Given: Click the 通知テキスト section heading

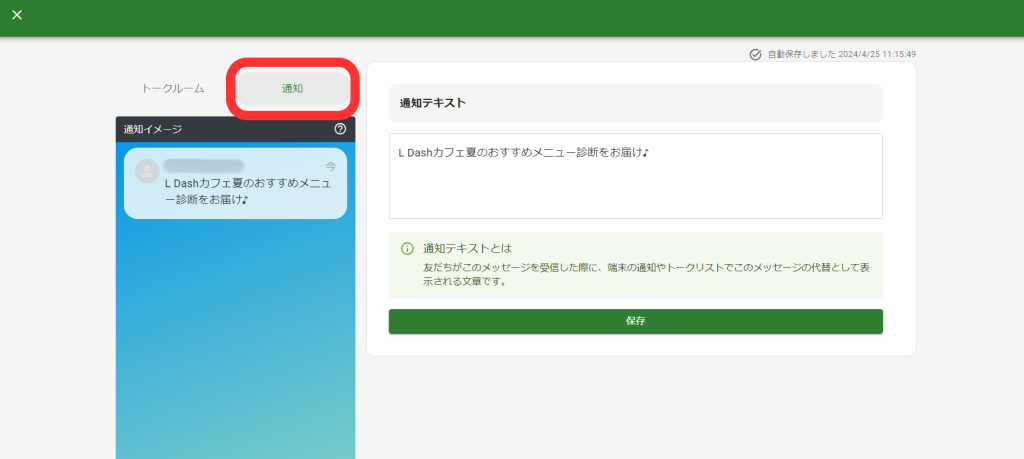Looking at the screenshot, I should [x=432, y=103].
